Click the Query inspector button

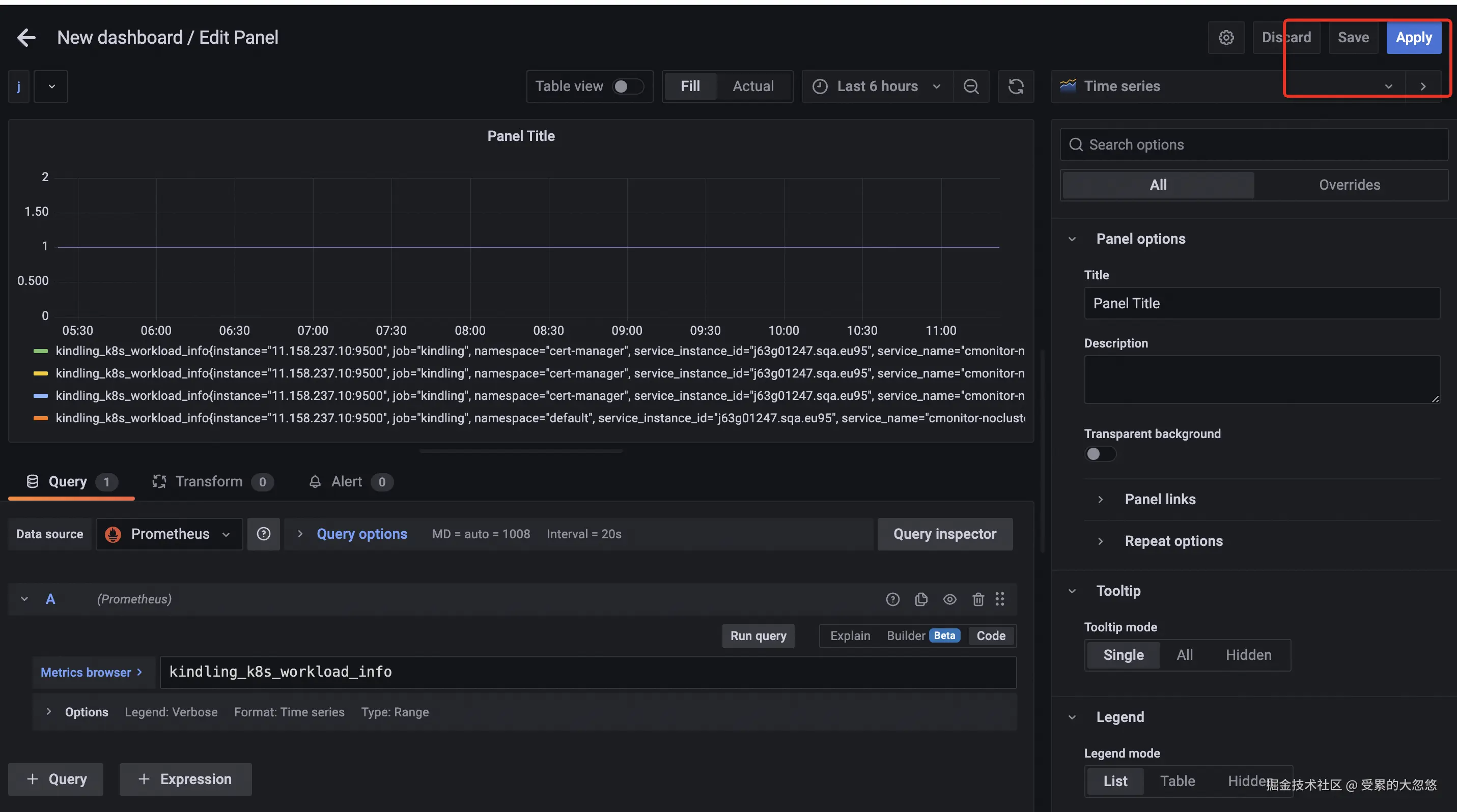tap(944, 534)
